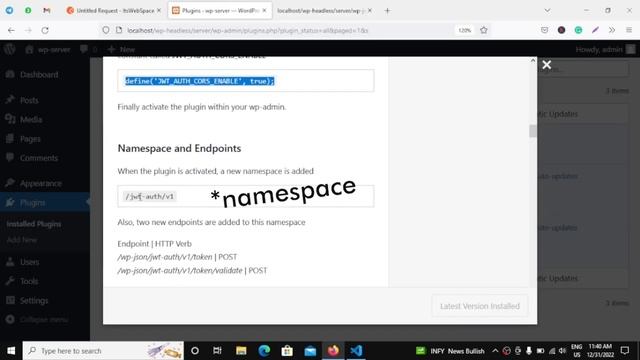Open Cortana circle icon on taskbar
Screen dimensions: 640x360
195,351
